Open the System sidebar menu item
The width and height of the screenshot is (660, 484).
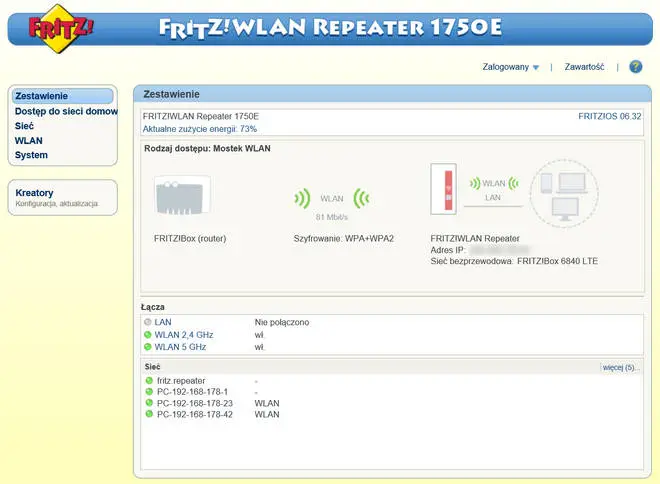(x=31, y=155)
